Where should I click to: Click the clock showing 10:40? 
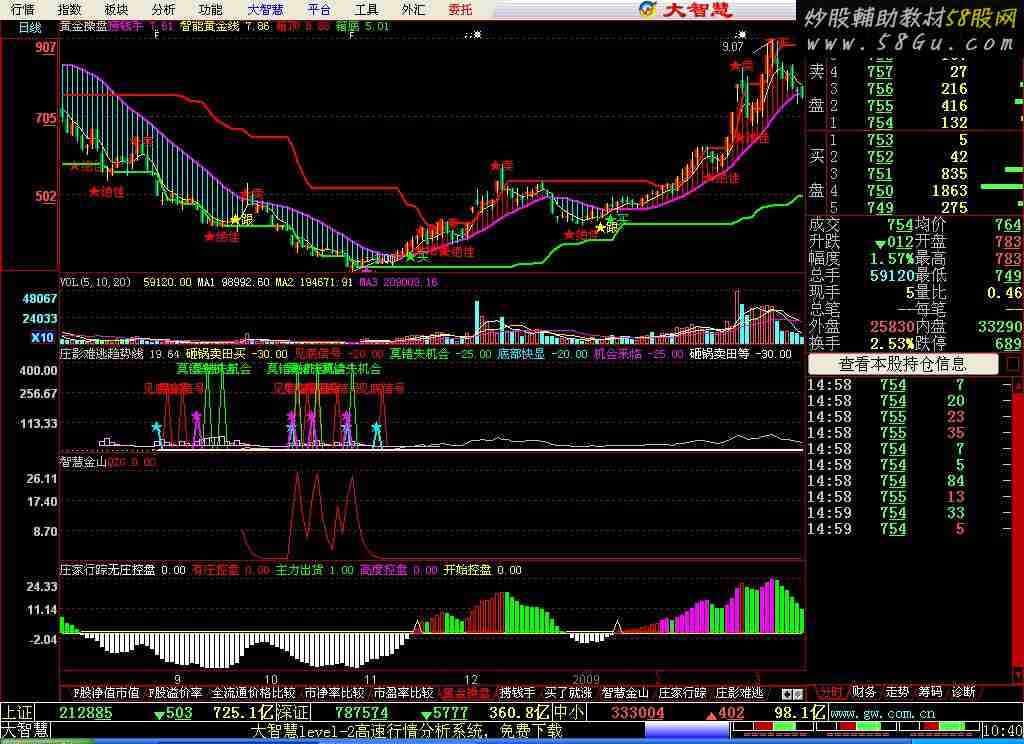[1002, 730]
